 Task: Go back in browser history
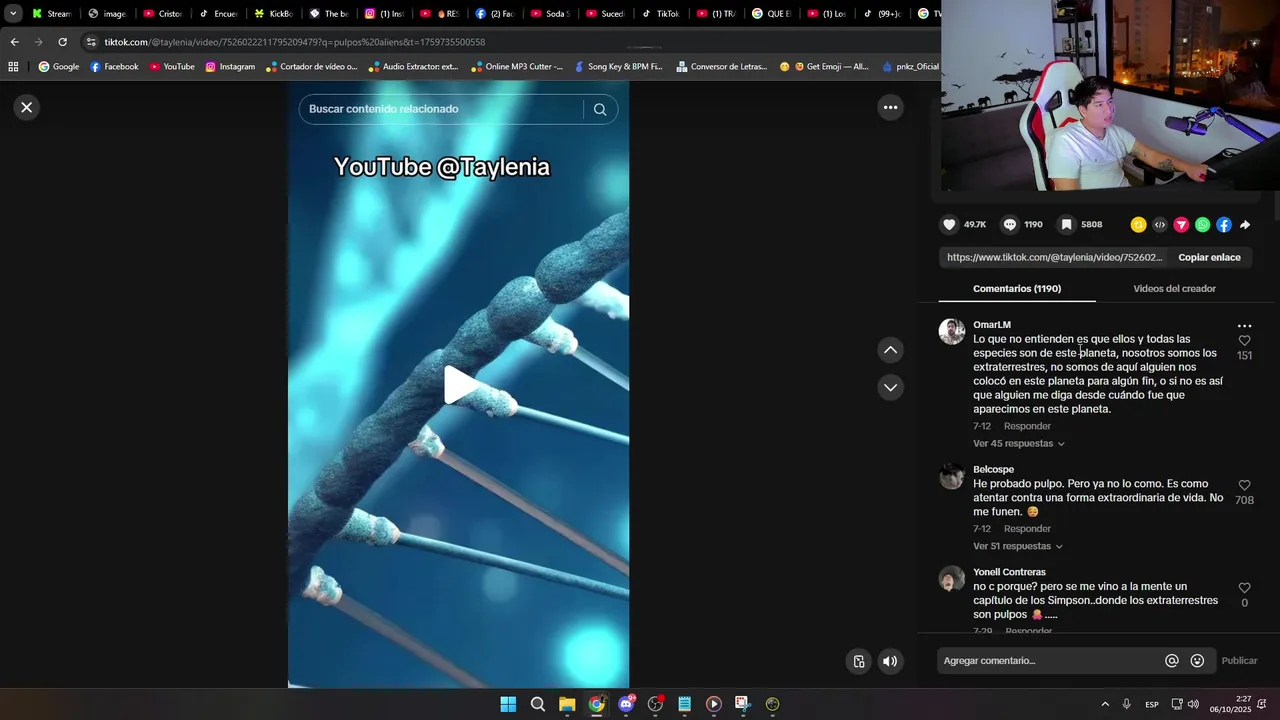(14, 42)
